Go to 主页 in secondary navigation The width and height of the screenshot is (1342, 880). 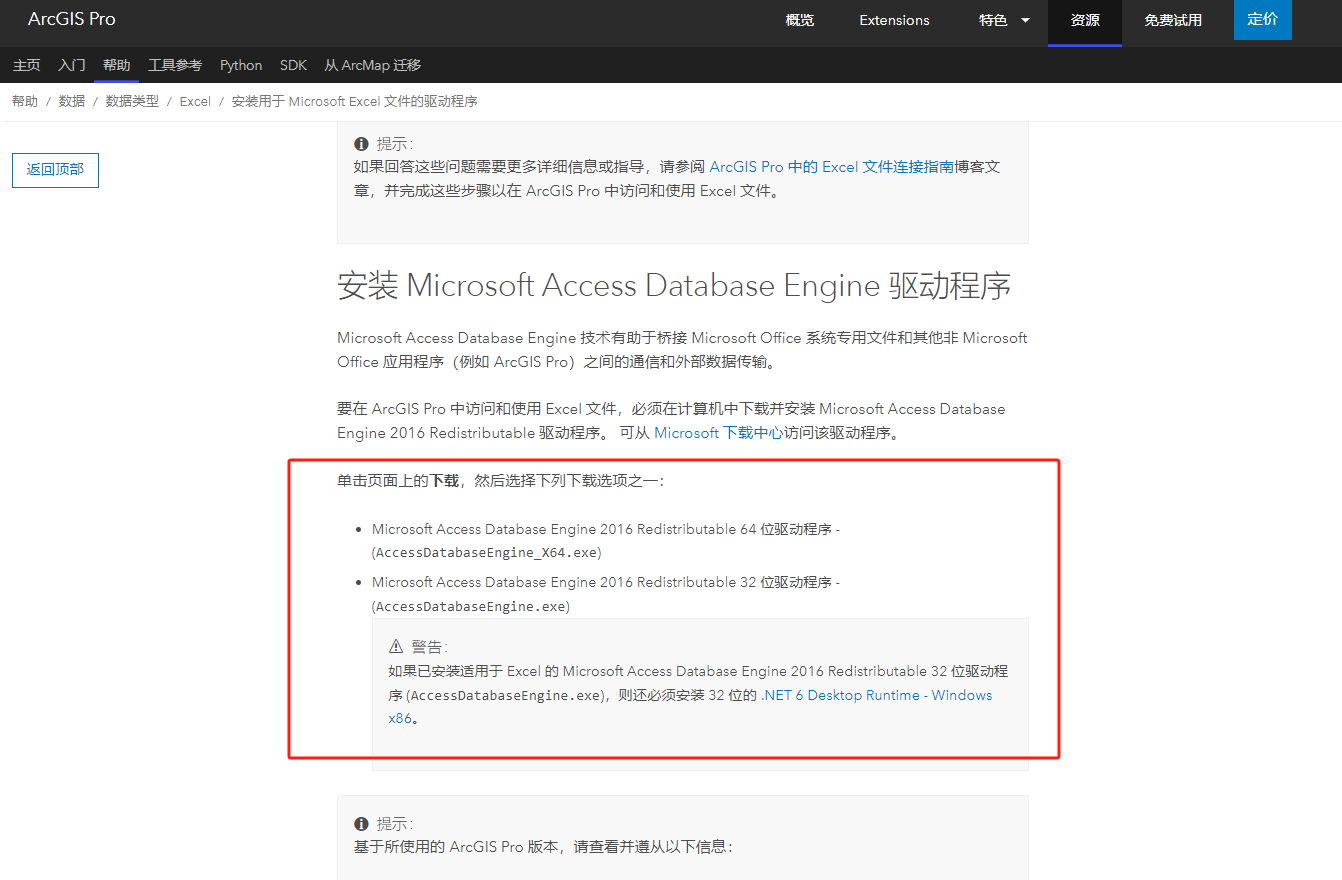[x=27, y=65]
